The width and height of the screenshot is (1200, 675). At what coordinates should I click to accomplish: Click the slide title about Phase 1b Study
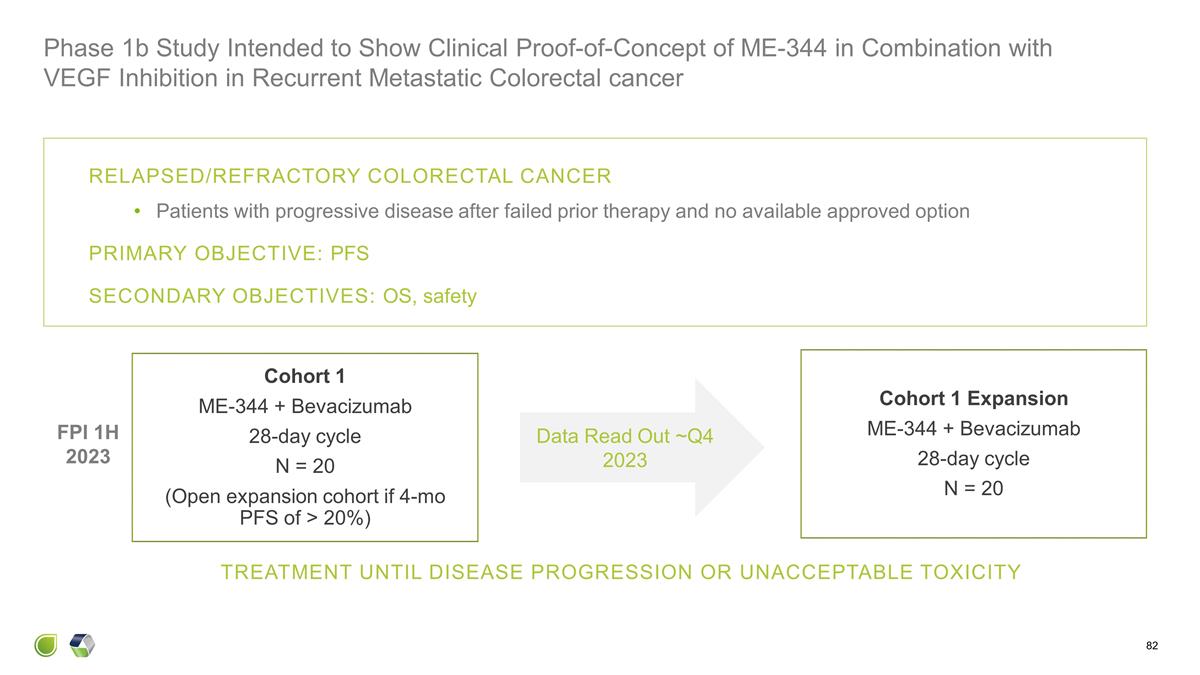(548, 63)
